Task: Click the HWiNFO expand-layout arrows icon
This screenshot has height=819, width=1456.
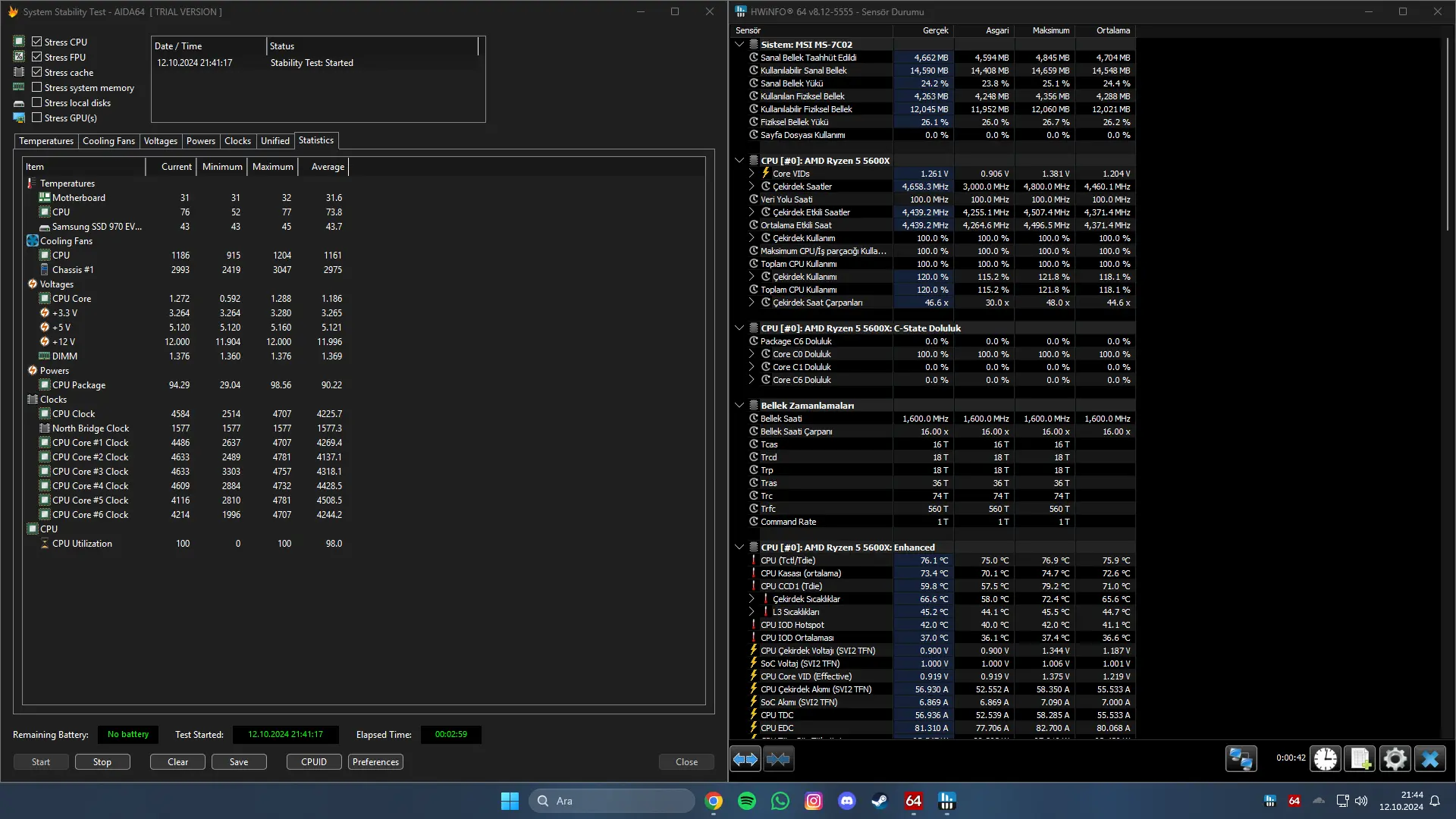Action: click(x=745, y=759)
